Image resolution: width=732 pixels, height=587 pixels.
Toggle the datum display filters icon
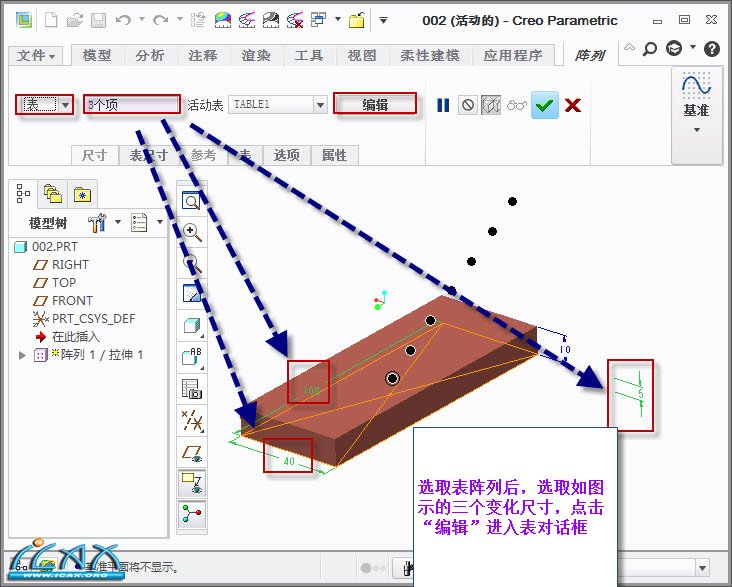(x=192, y=420)
